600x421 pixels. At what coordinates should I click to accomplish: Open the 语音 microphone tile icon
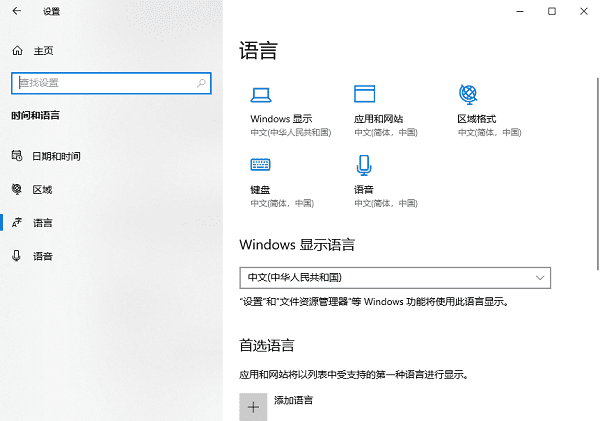[364, 165]
